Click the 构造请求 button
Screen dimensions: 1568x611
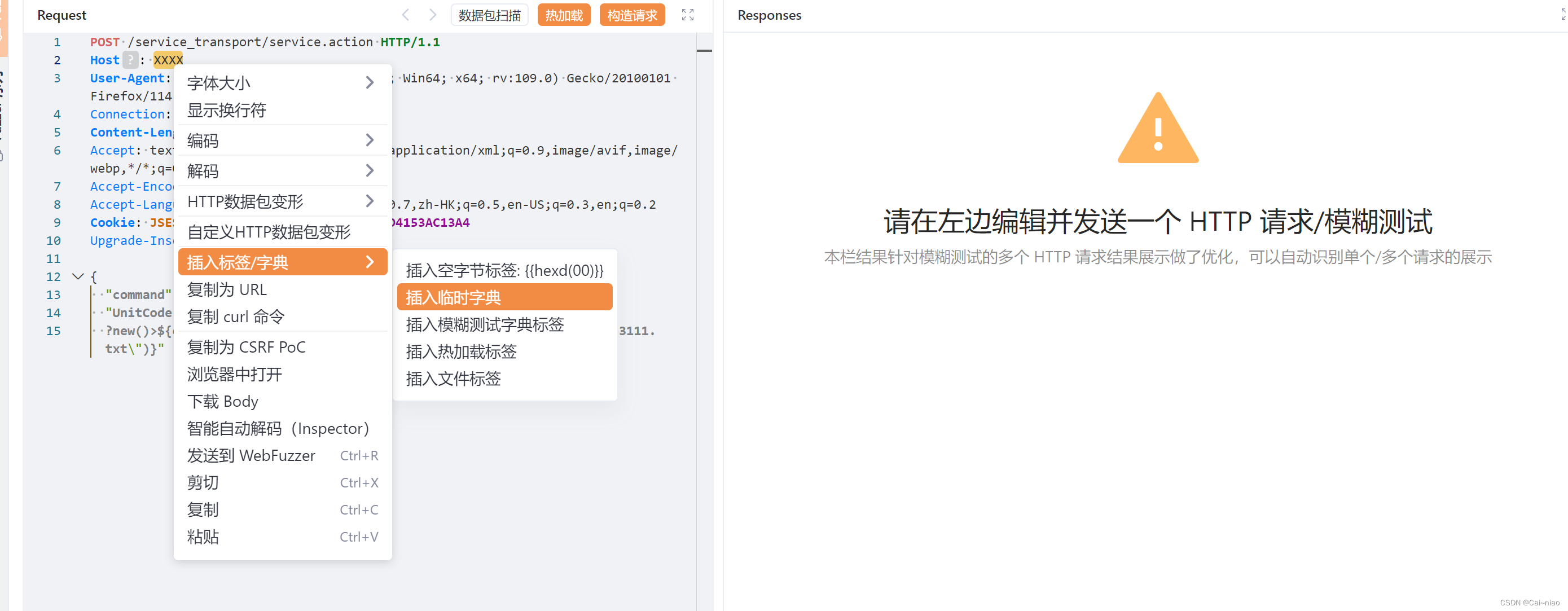click(x=632, y=15)
